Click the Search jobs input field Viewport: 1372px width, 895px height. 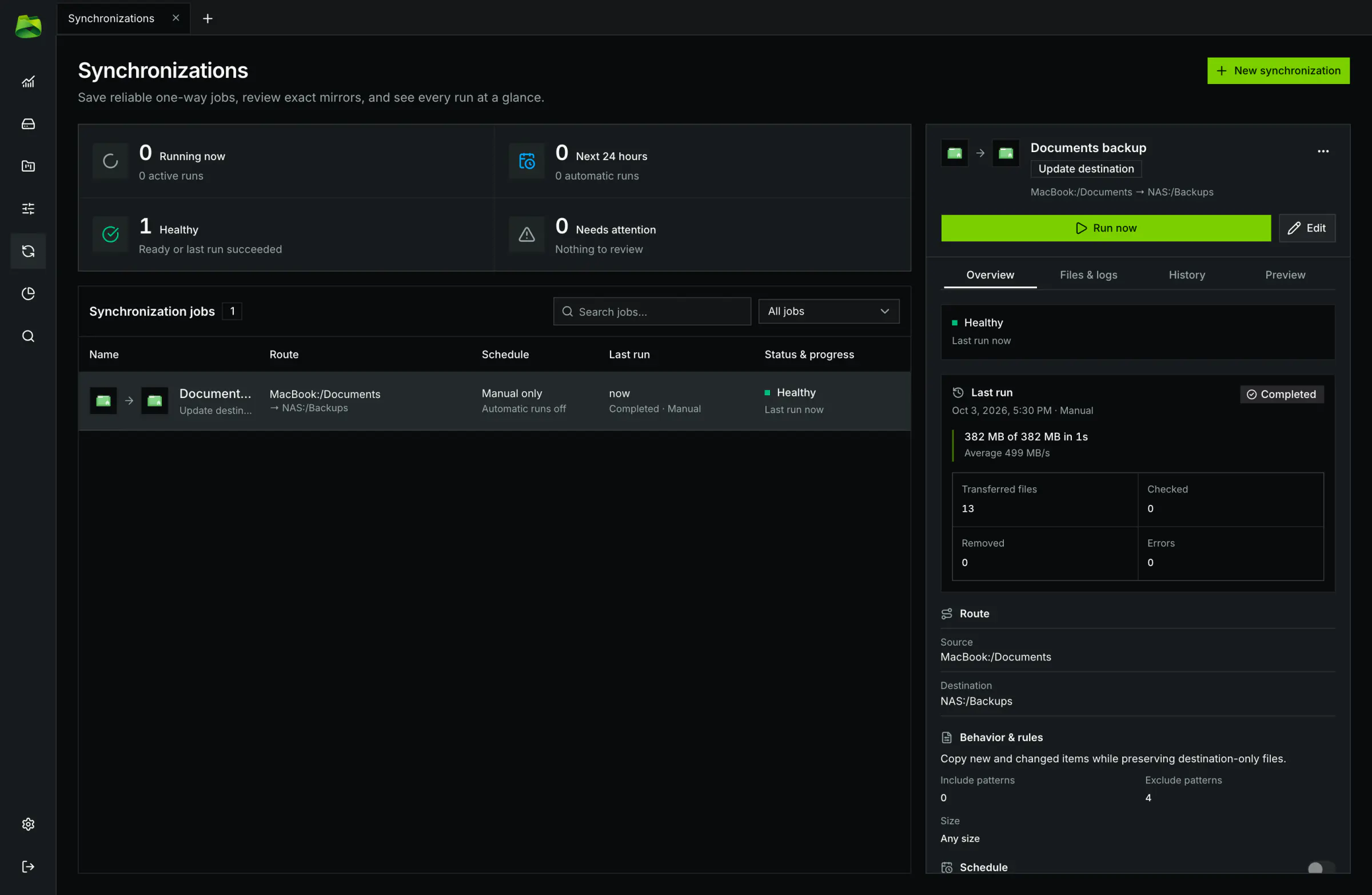pos(652,312)
